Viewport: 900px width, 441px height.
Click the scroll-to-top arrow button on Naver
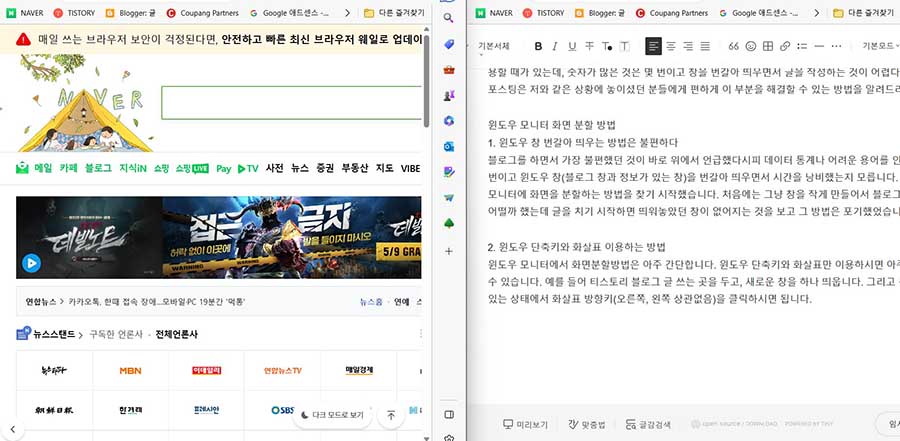(x=391, y=415)
